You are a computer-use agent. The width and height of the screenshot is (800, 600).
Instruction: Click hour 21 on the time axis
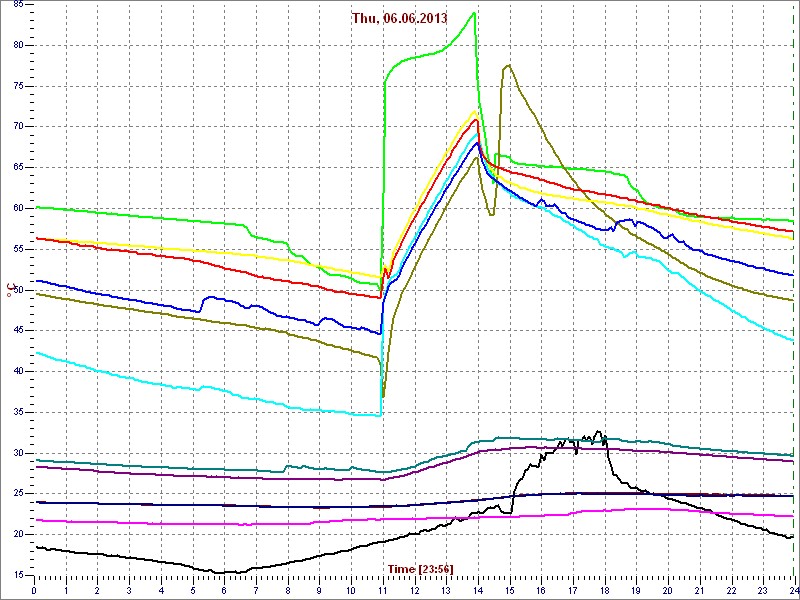click(699, 589)
